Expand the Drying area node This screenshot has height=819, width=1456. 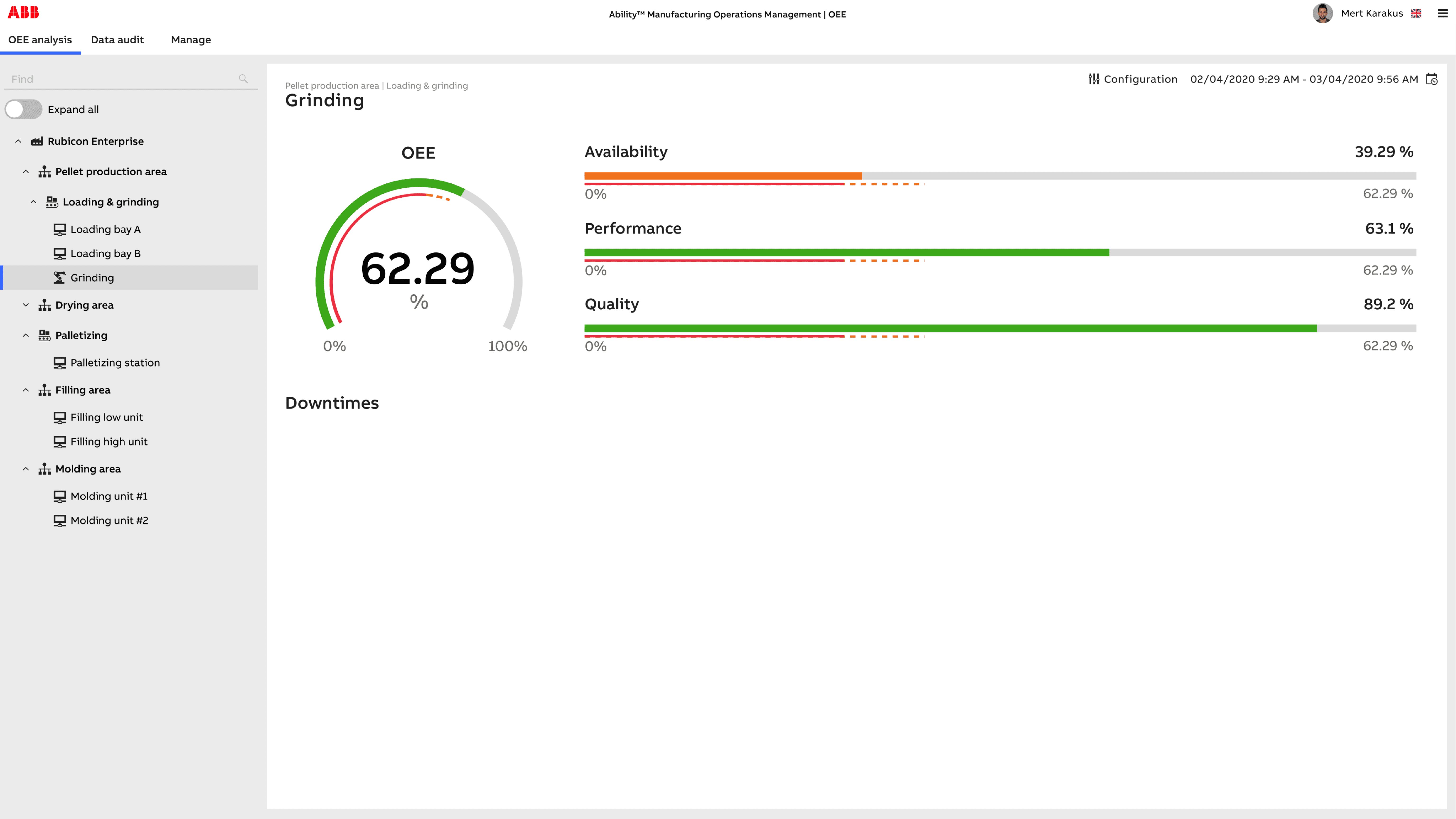25,305
